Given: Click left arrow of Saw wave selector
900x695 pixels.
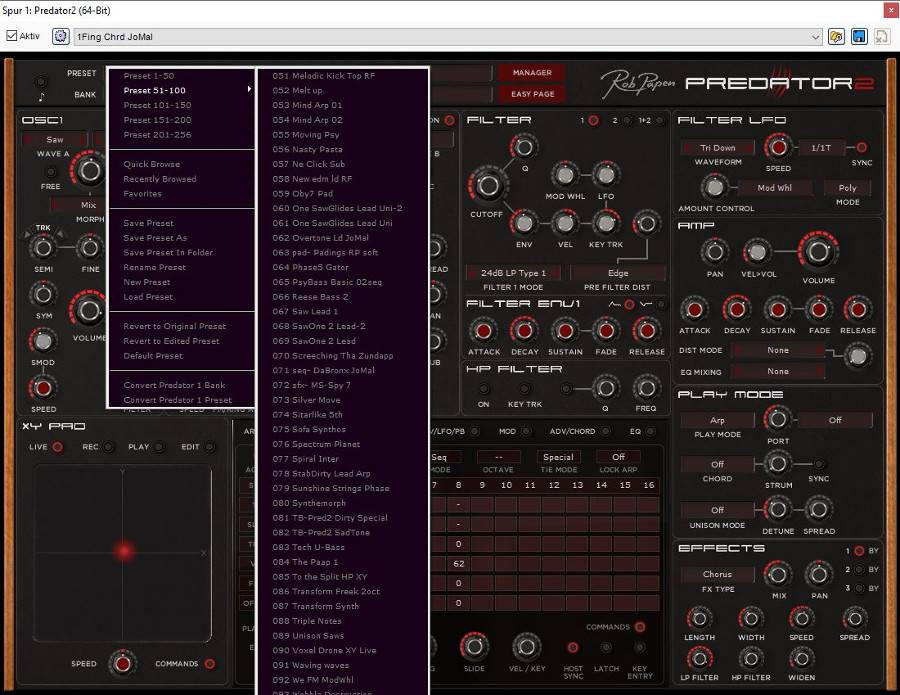Looking at the screenshot, I should pyautogui.click(x=27, y=139).
